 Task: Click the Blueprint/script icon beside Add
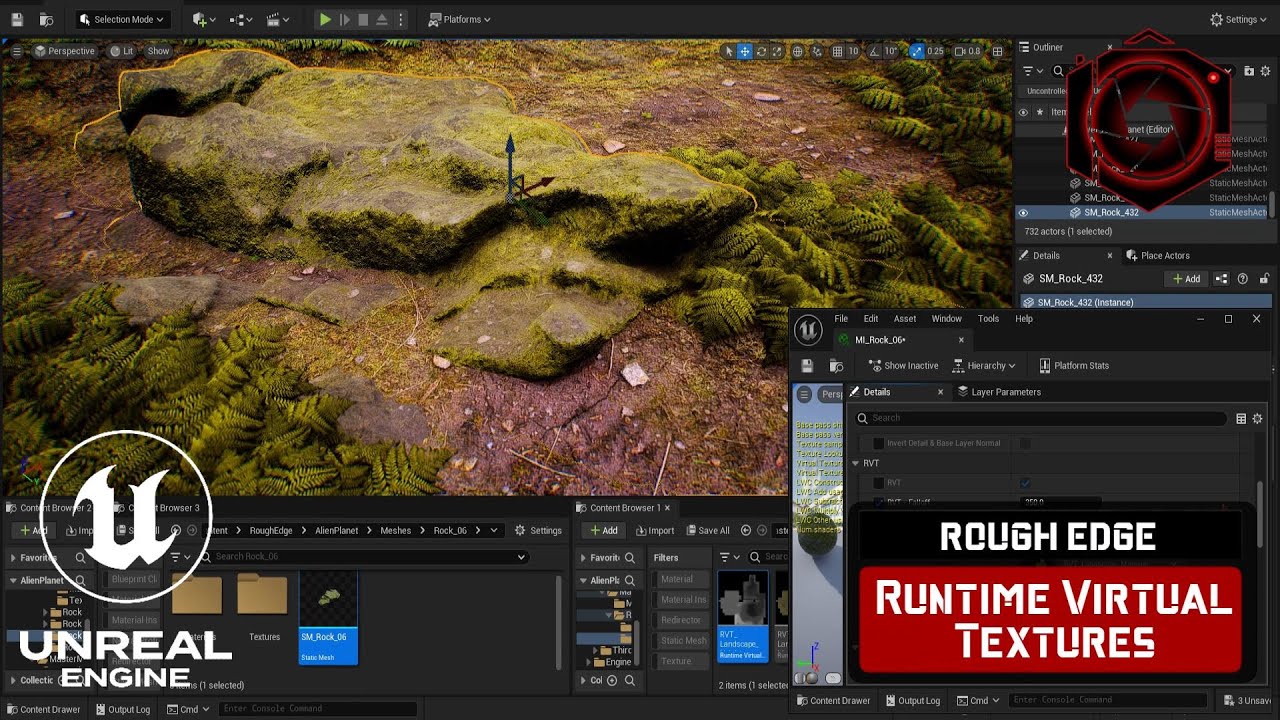[1222, 279]
